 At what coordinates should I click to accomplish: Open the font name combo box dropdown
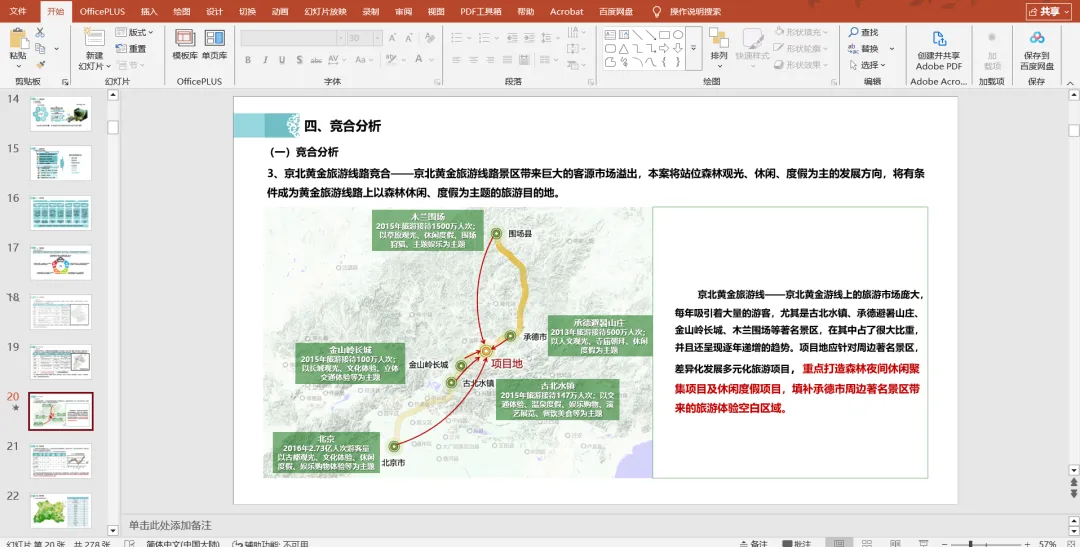340,38
